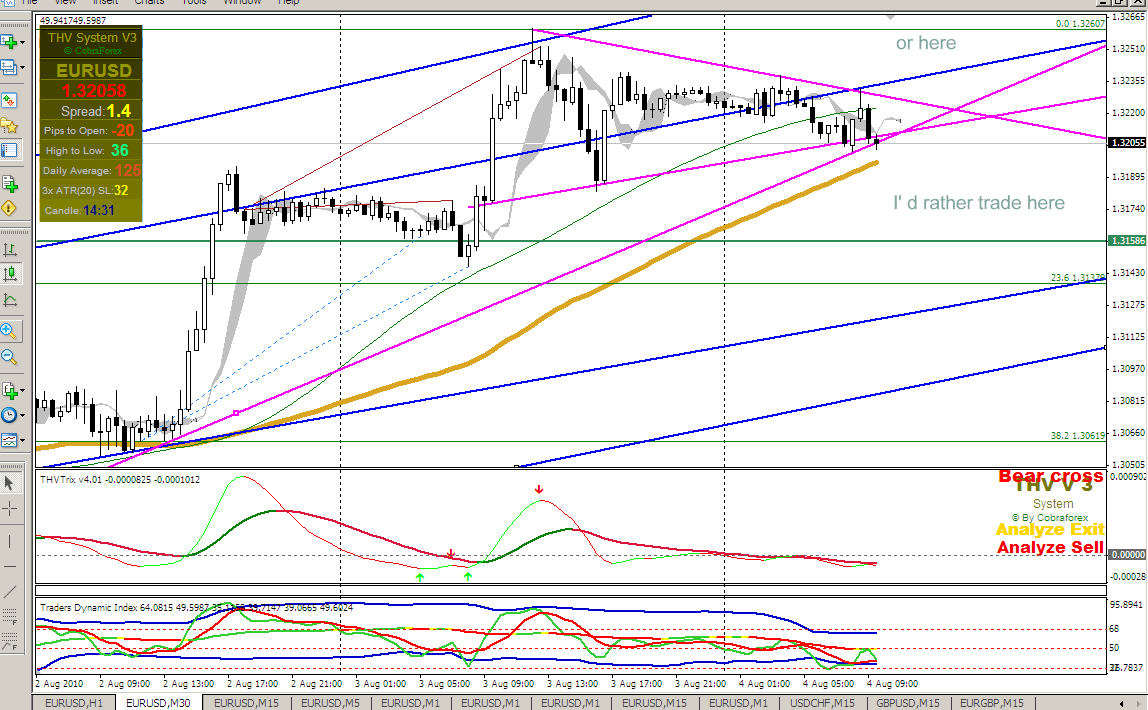Click the "3 Aug 09:00" time axis label
Image resolution: width=1148 pixels, height=710 pixels.
click(x=509, y=684)
